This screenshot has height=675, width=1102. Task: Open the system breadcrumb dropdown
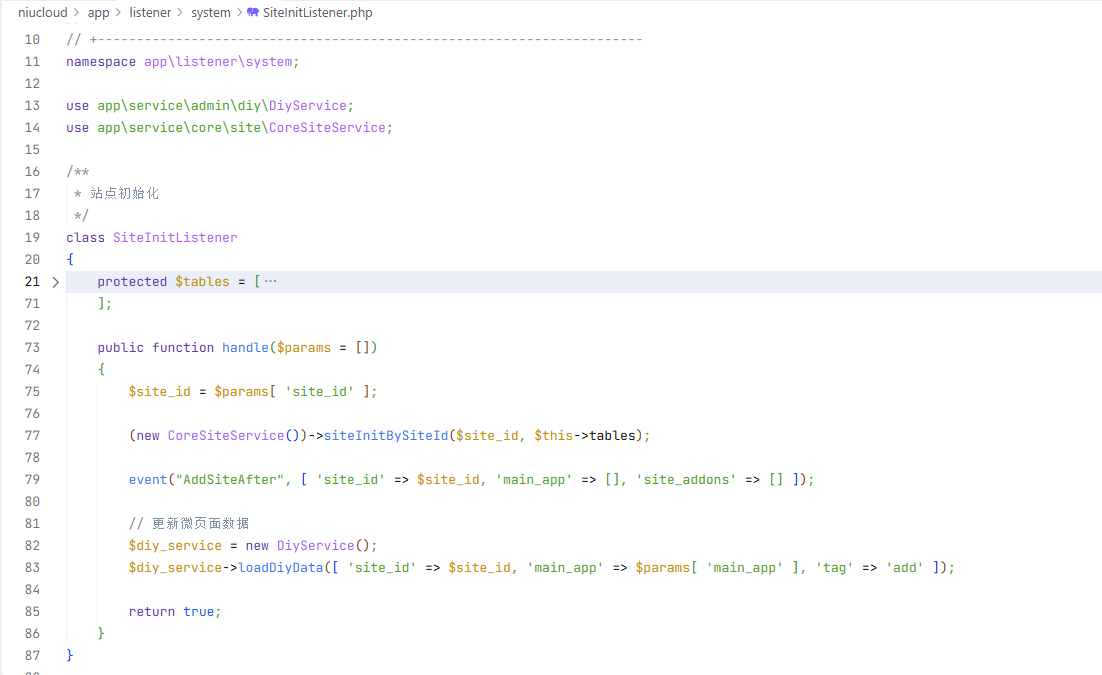210,13
